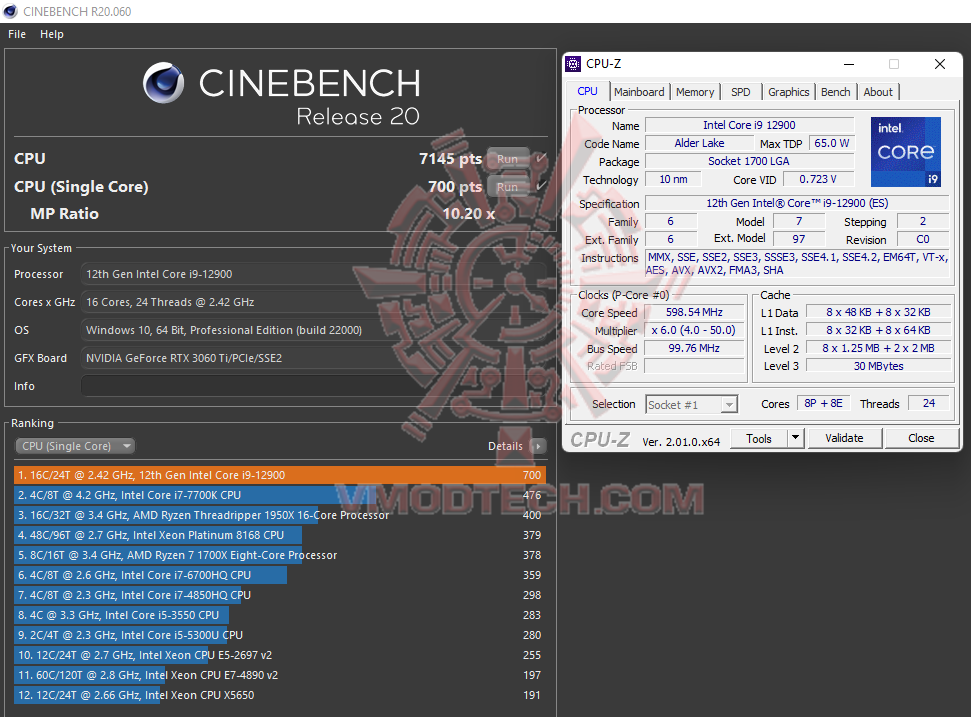Select ranking row Xeon CPU X5650

[x=280, y=695]
